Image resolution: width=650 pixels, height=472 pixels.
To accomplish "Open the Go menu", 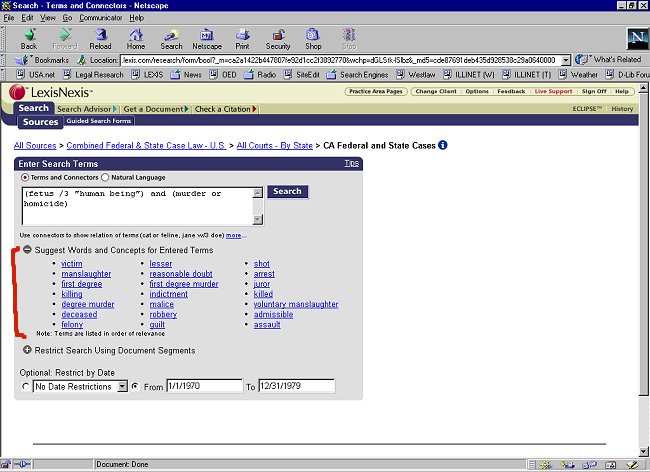I will coord(67,18).
